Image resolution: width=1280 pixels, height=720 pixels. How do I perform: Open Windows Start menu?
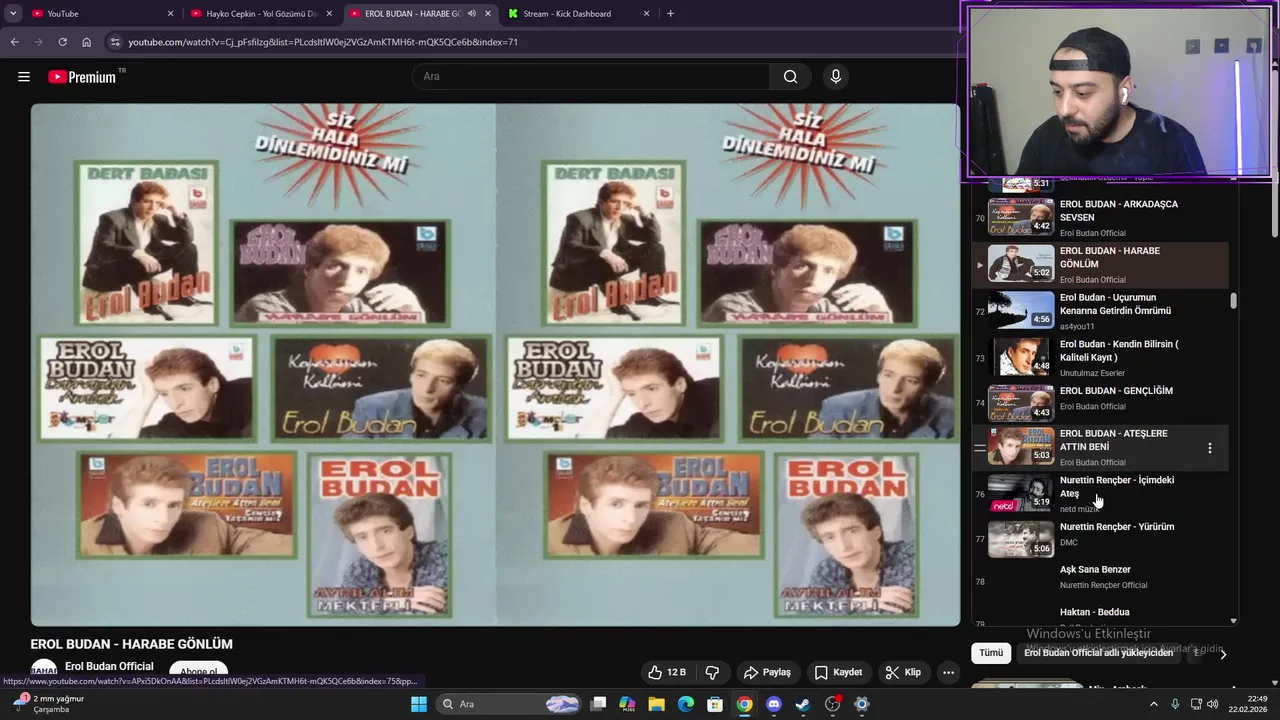point(419,704)
